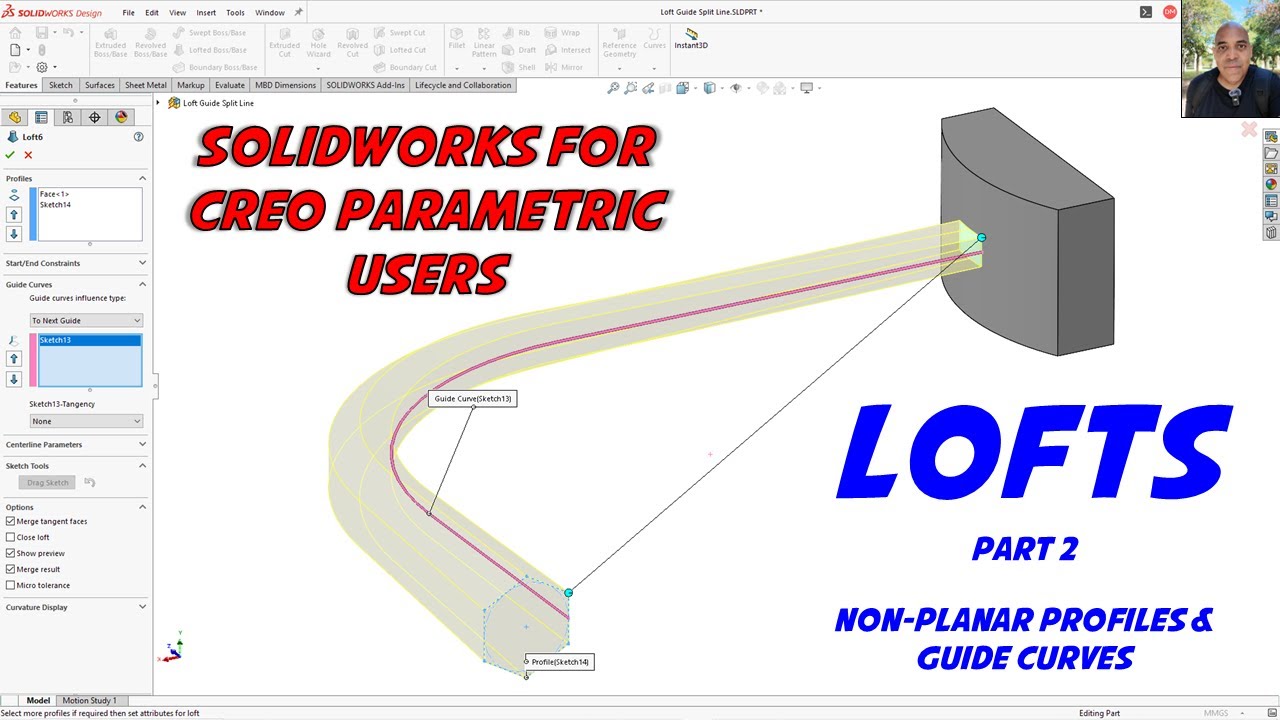
Task: Open the View Settings monitor icon
Action: click(x=808, y=88)
